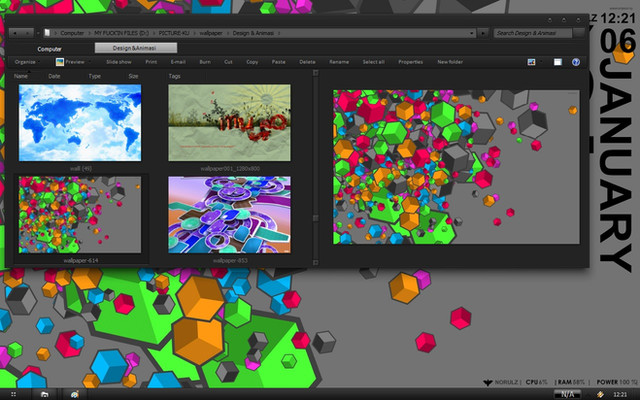
Task: Click Cut in the toolbar
Action: 228,62
